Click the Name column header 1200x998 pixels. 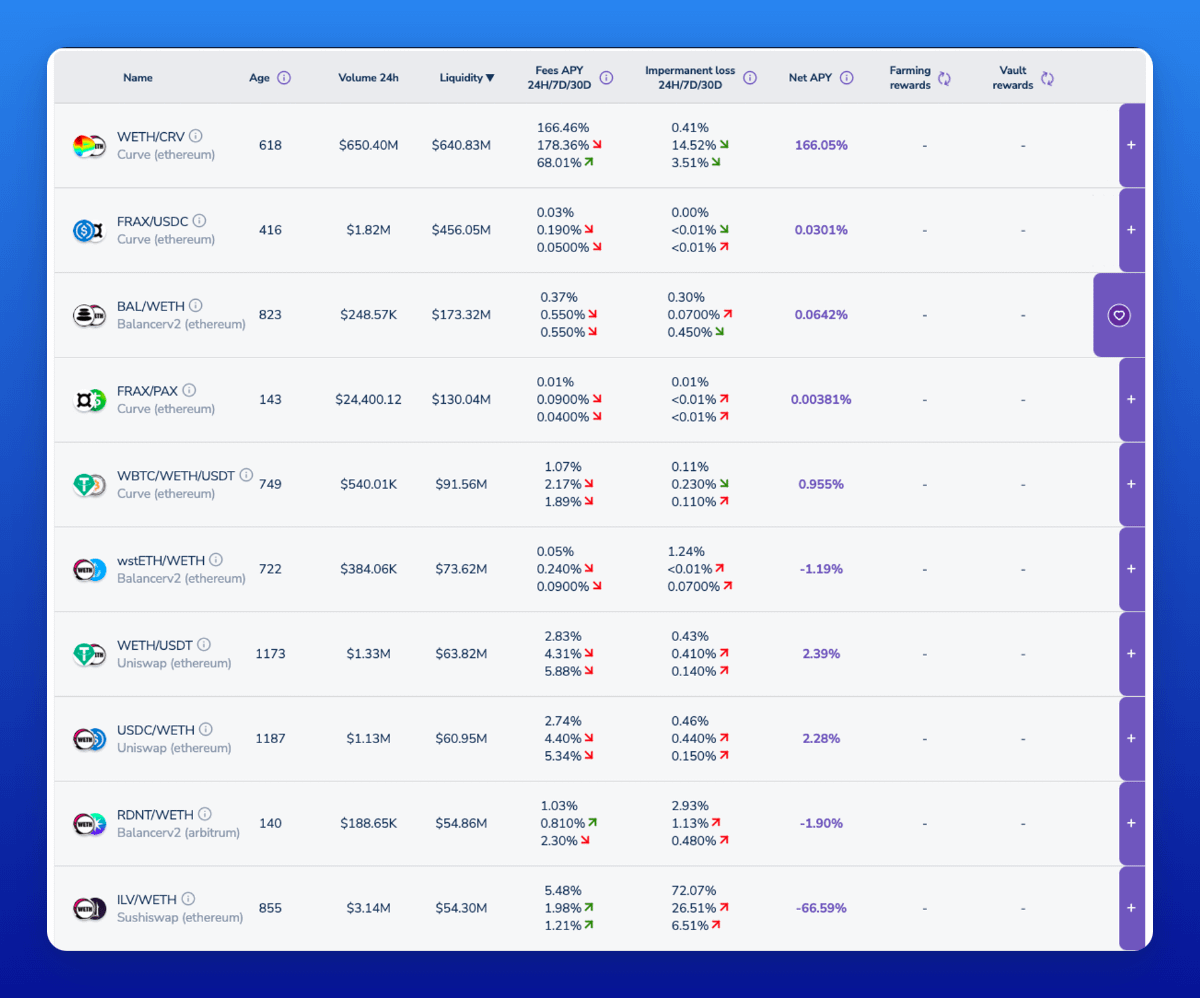[x=138, y=78]
